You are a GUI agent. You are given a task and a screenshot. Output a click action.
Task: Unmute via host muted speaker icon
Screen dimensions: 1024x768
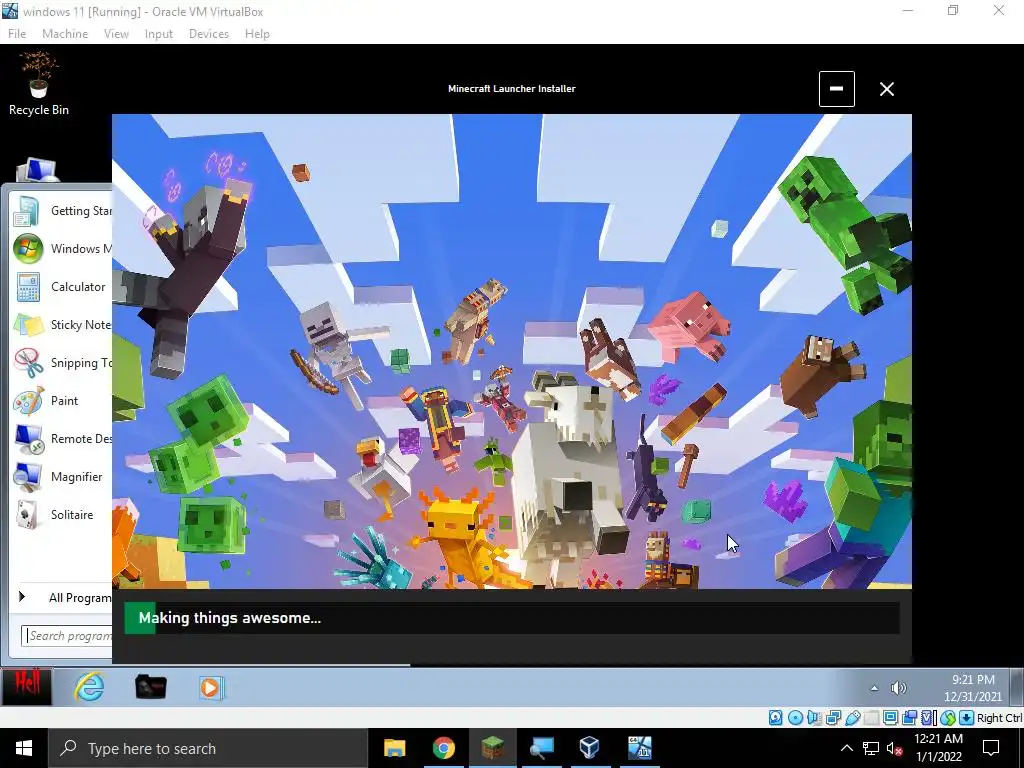(895, 748)
